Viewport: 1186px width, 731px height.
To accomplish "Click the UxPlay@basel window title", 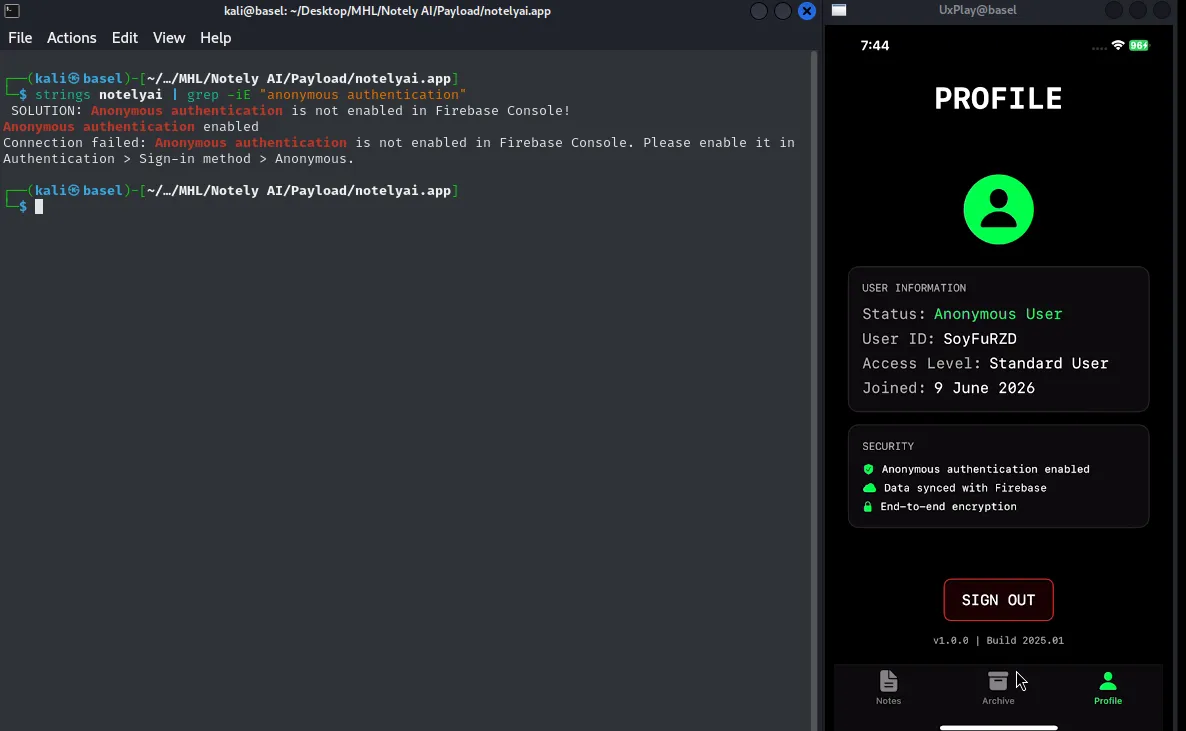I will coord(977,10).
